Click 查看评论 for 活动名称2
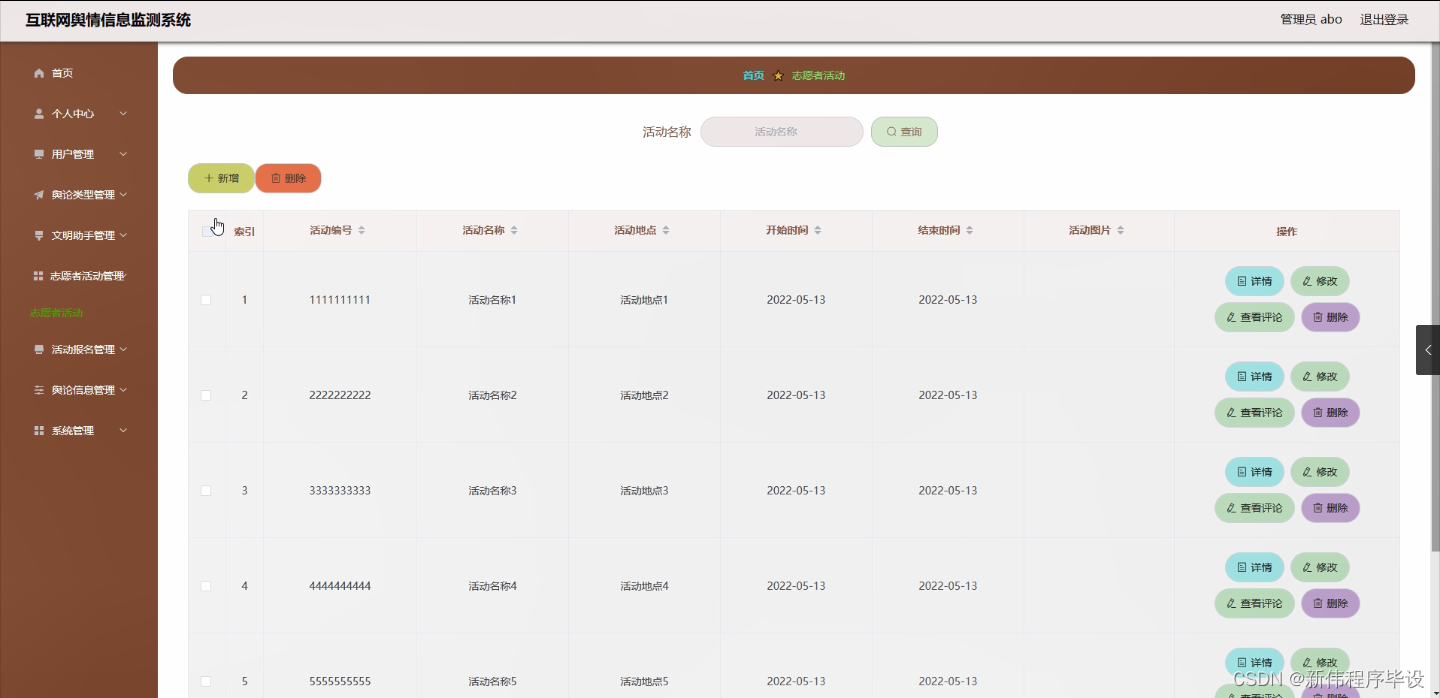Screen dimensions: 1440x698 click(x=1255, y=413)
